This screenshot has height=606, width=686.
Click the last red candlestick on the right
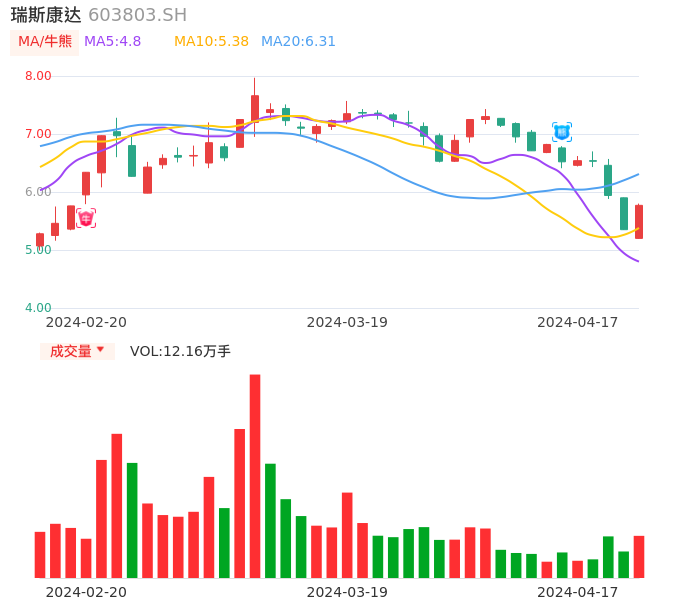point(639,221)
